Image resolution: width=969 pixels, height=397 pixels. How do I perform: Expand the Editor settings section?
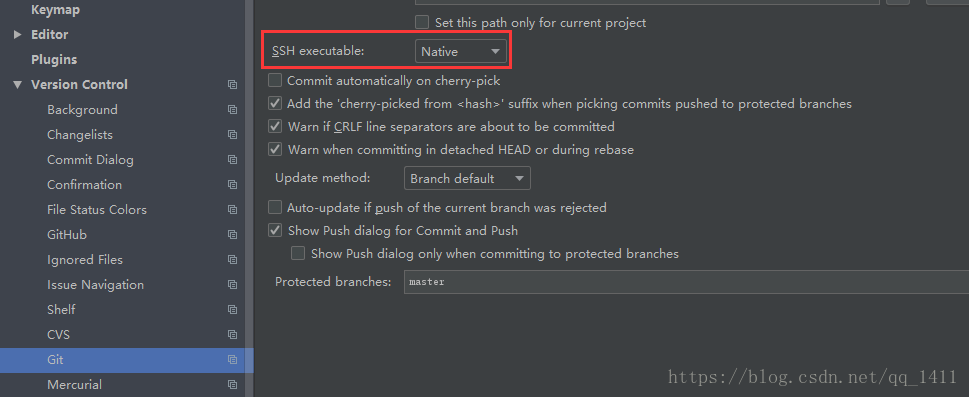[17, 35]
